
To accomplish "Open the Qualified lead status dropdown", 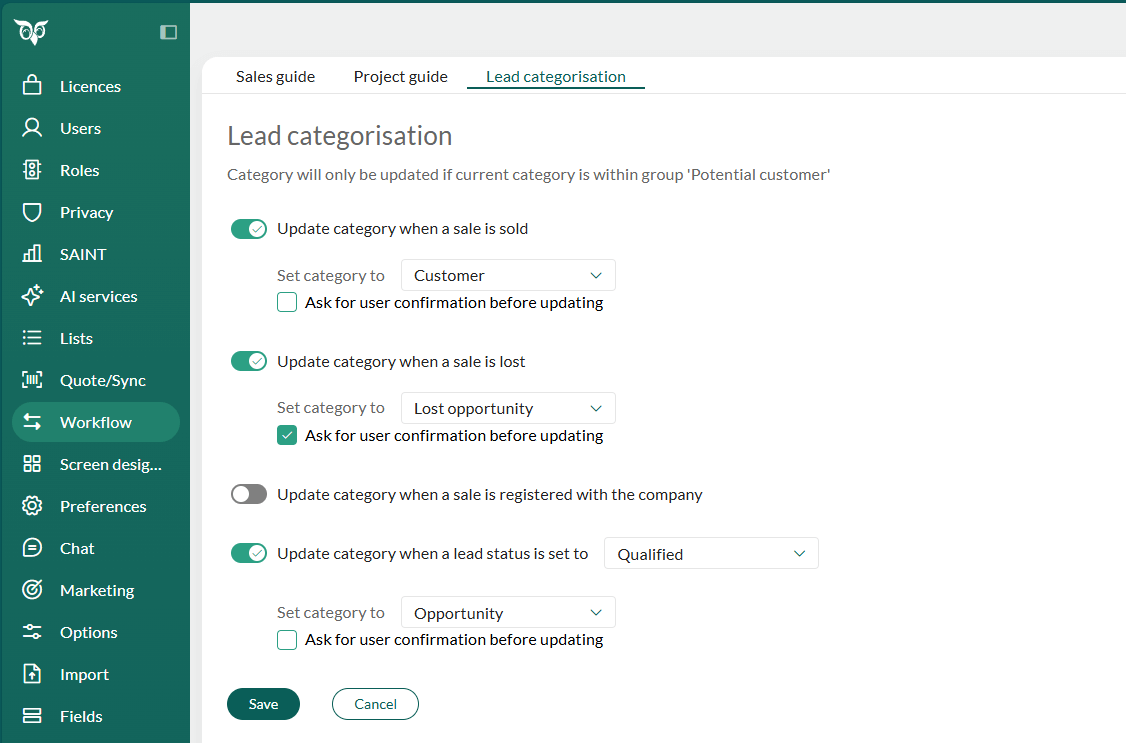I will (x=711, y=553).
